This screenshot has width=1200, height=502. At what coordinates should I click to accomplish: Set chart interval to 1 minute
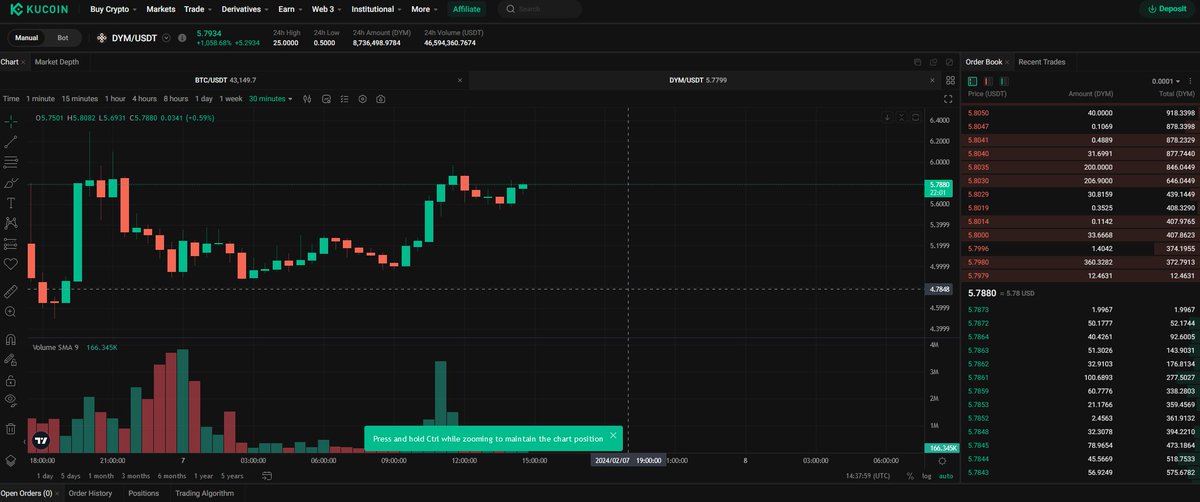[x=41, y=99]
